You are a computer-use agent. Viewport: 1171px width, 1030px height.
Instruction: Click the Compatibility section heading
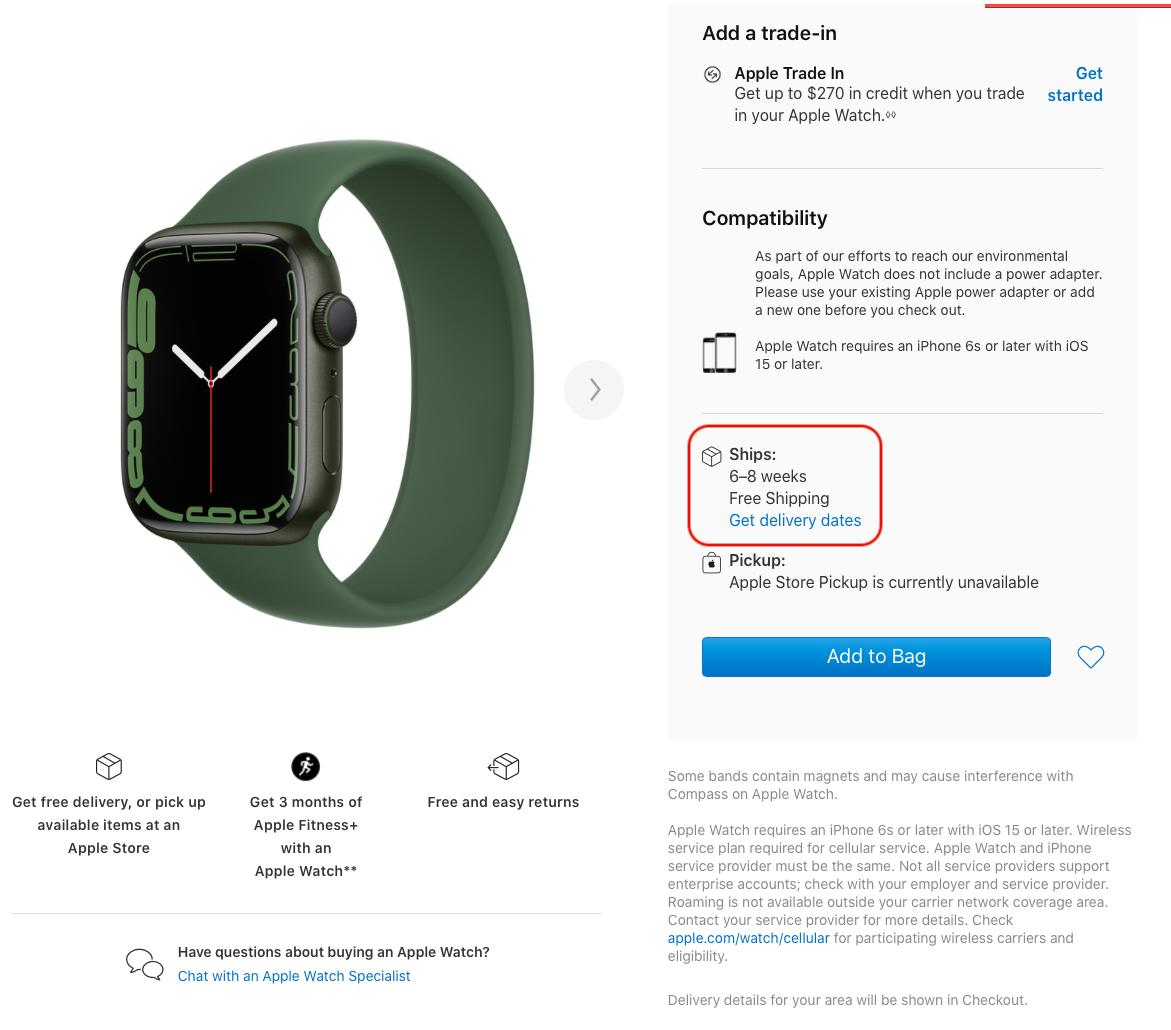(765, 218)
